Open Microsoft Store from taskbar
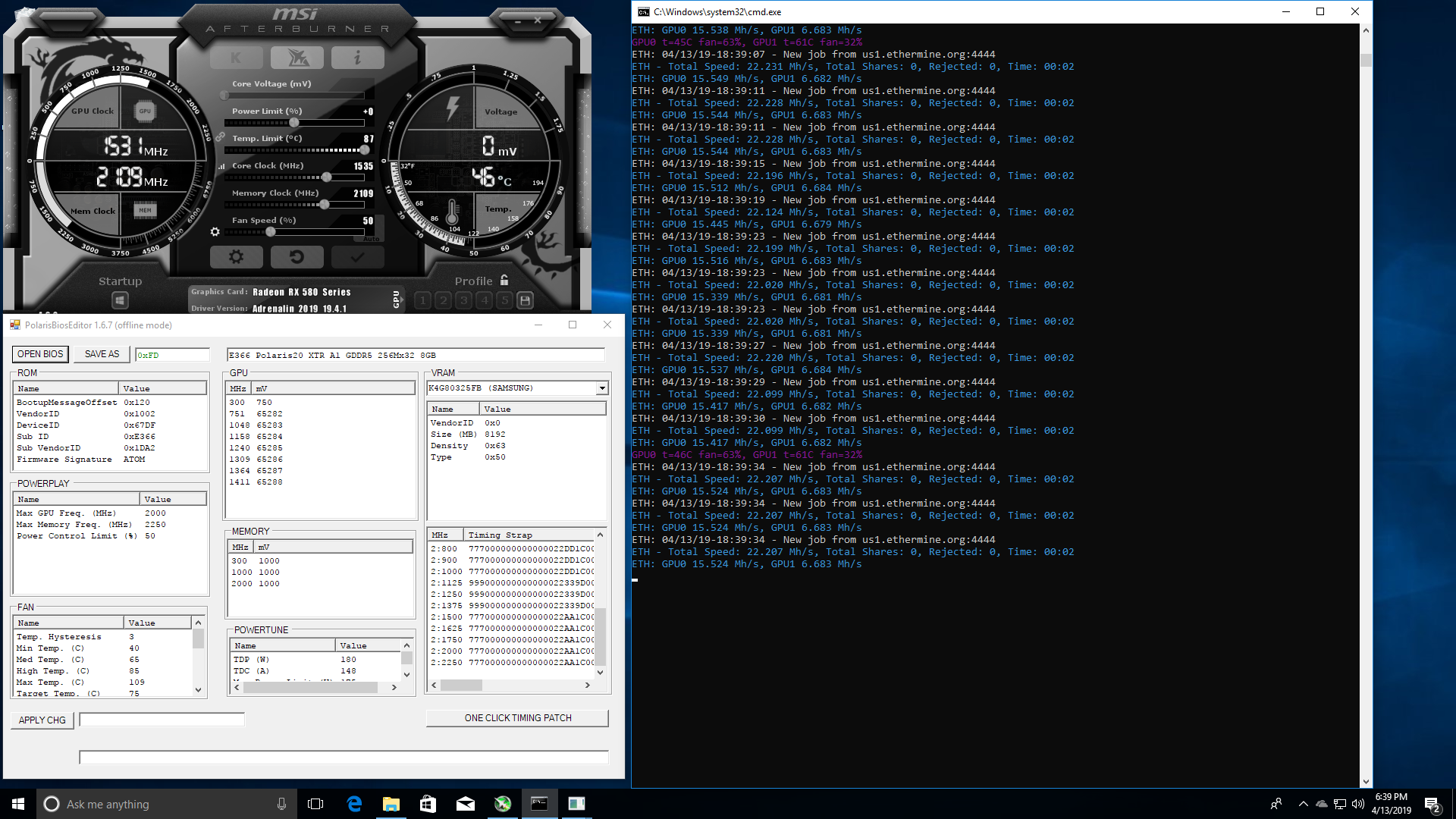This screenshot has width=1456, height=819. [428, 804]
